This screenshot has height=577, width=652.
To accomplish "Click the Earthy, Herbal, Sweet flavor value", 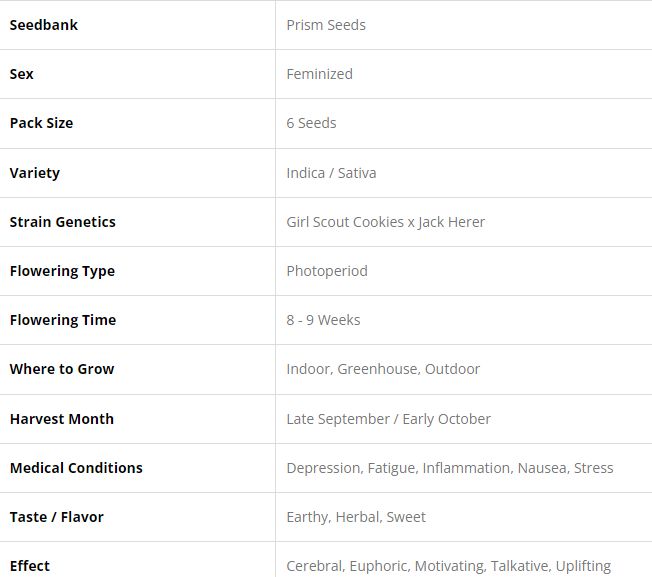I will (x=356, y=517).
